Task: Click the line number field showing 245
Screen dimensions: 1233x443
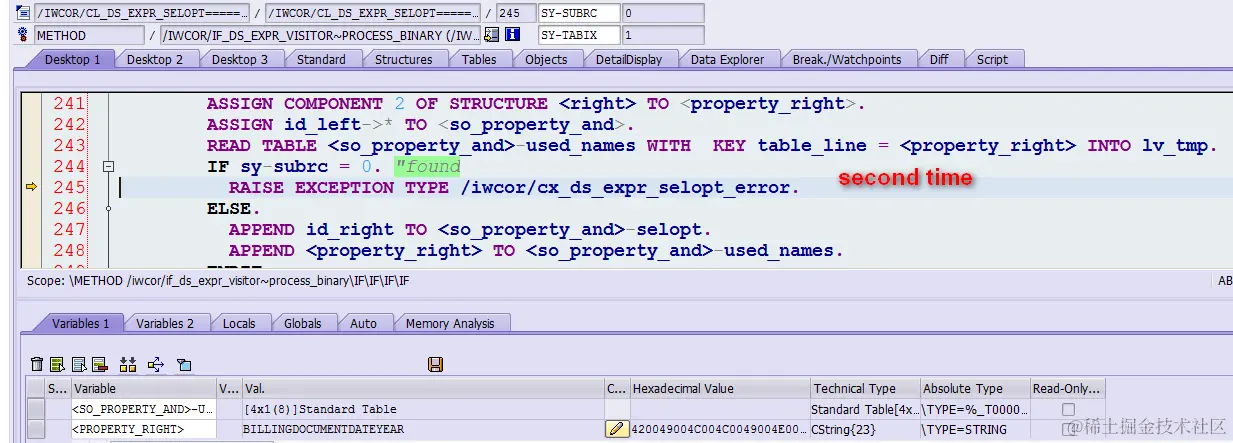Action: click(x=514, y=13)
